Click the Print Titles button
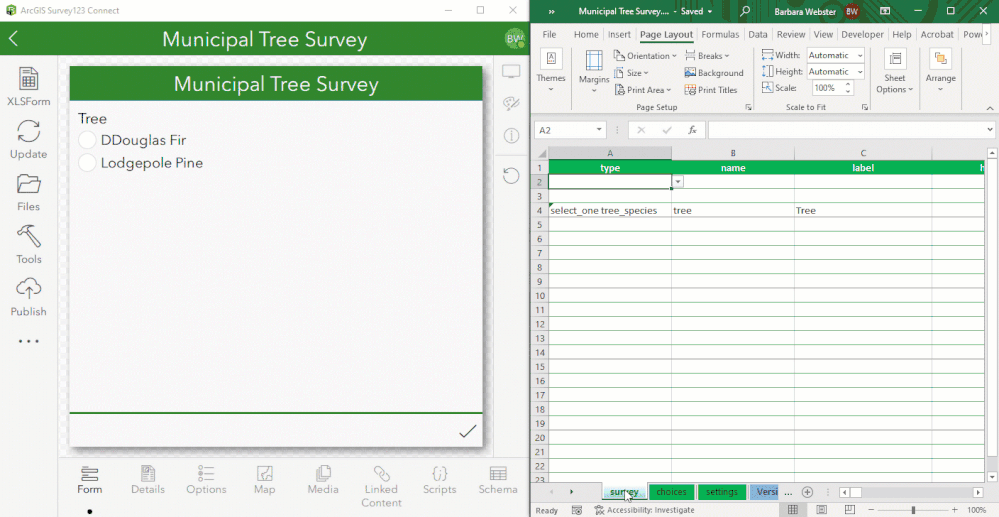999x517 pixels. pyautogui.click(x=710, y=91)
